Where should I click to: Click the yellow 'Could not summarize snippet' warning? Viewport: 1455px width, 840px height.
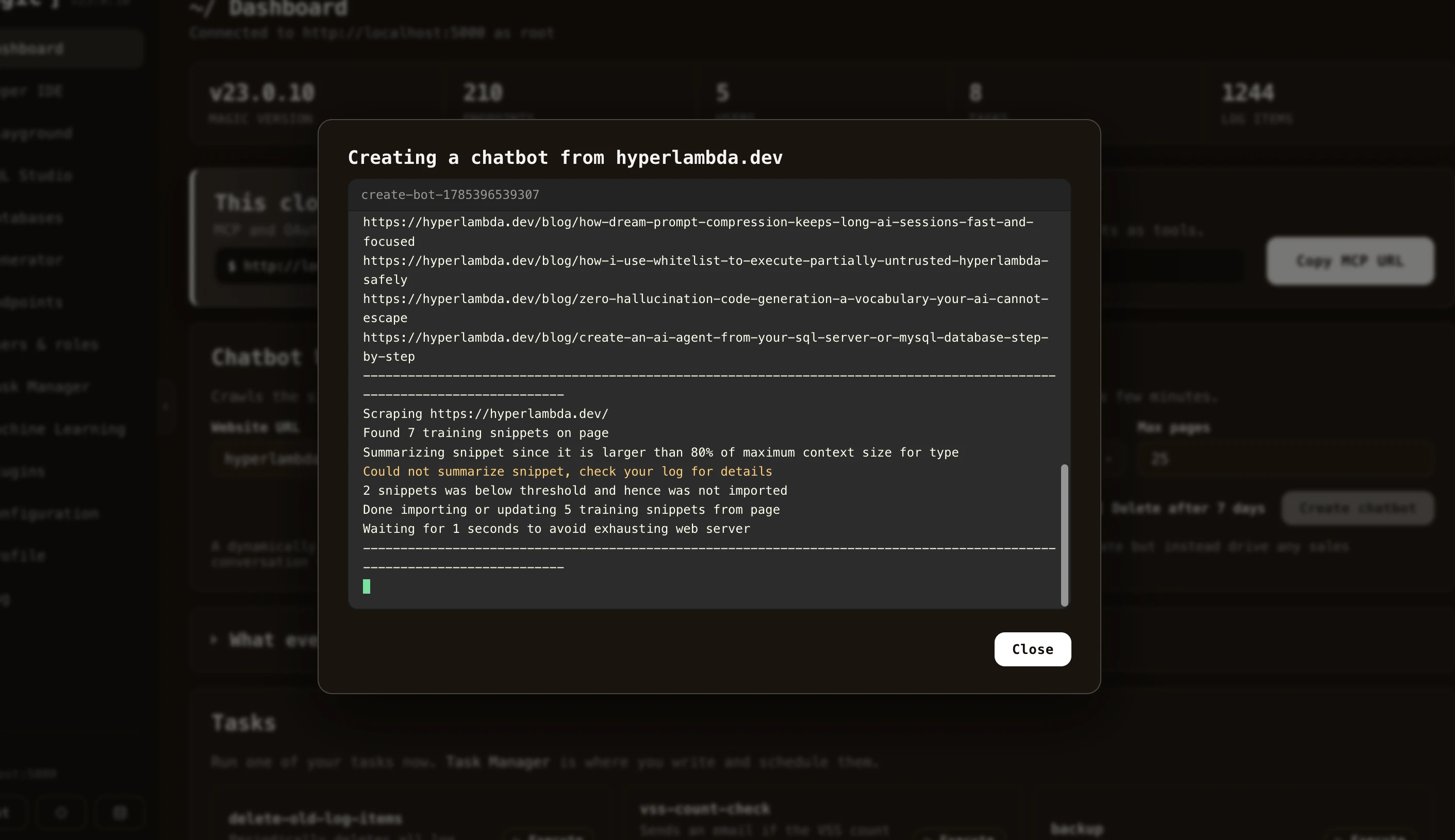coord(567,472)
